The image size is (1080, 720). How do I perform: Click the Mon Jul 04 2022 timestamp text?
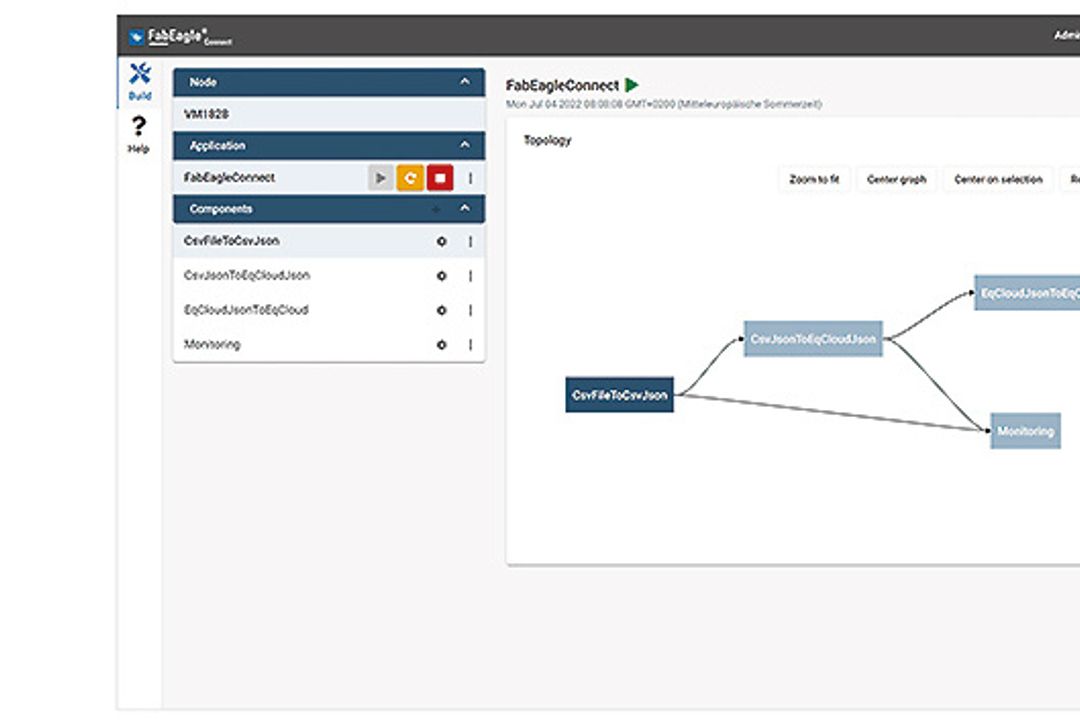664,104
